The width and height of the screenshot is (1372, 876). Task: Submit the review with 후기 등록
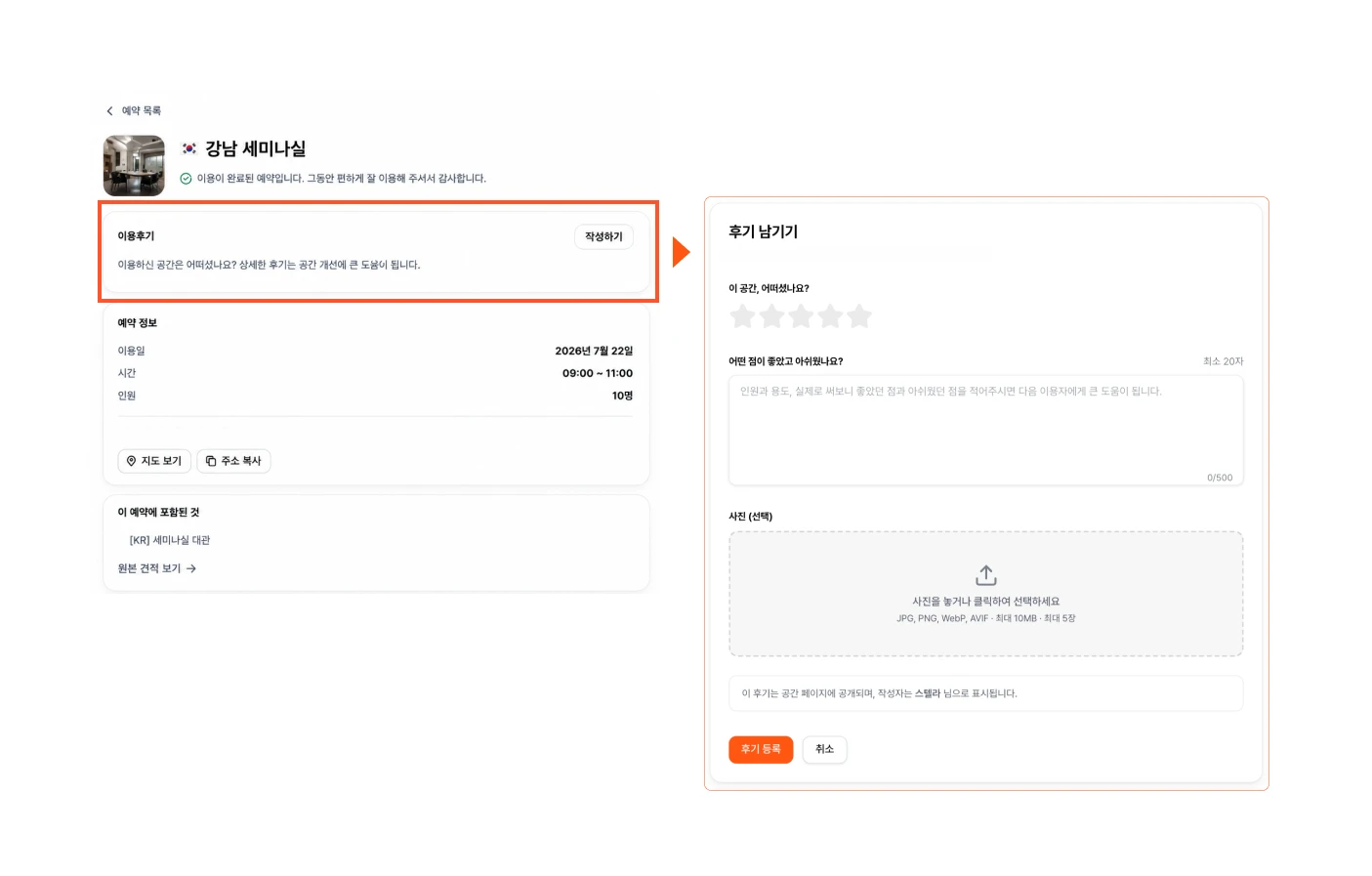pos(761,749)
